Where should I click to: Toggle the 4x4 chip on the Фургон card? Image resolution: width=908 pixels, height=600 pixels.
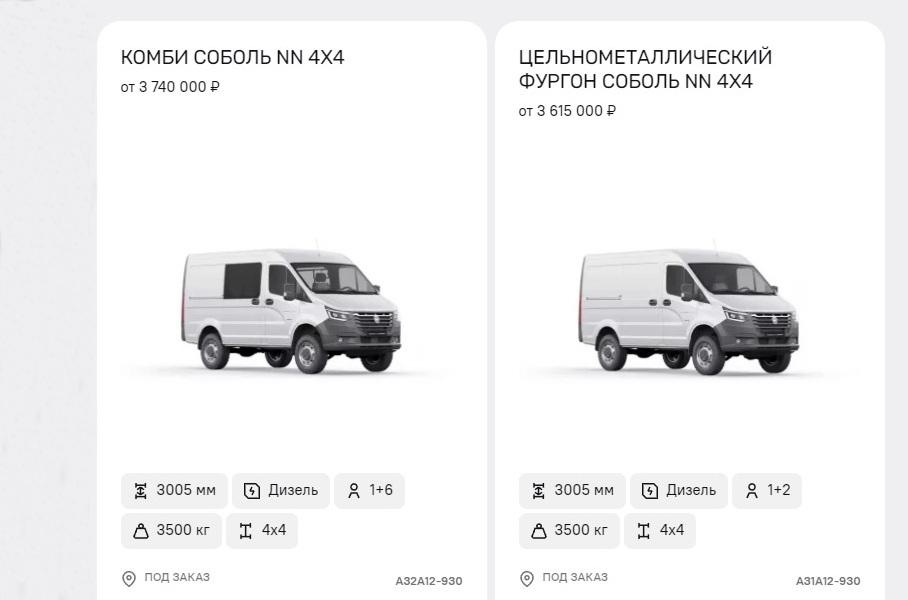tap(660, 530)
